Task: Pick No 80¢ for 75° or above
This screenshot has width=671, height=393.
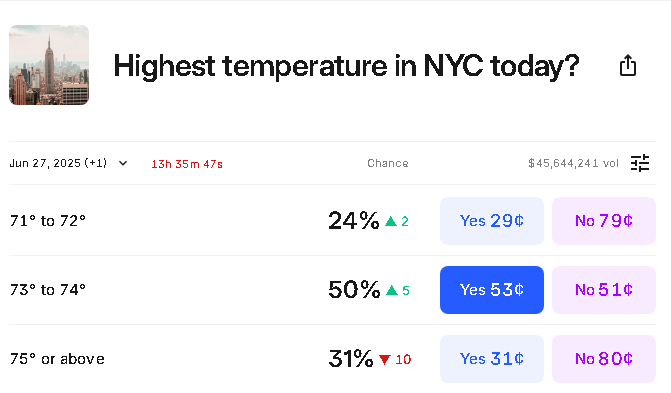Action: [604, 359]
